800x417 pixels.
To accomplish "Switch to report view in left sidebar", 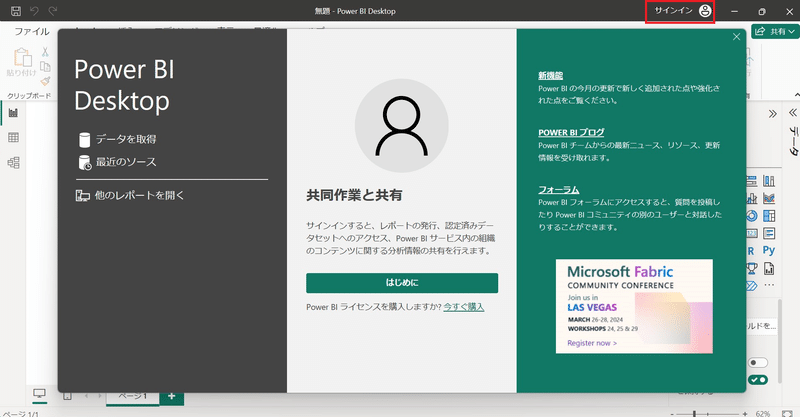I will pyautogui.click(x=13, y=113).
